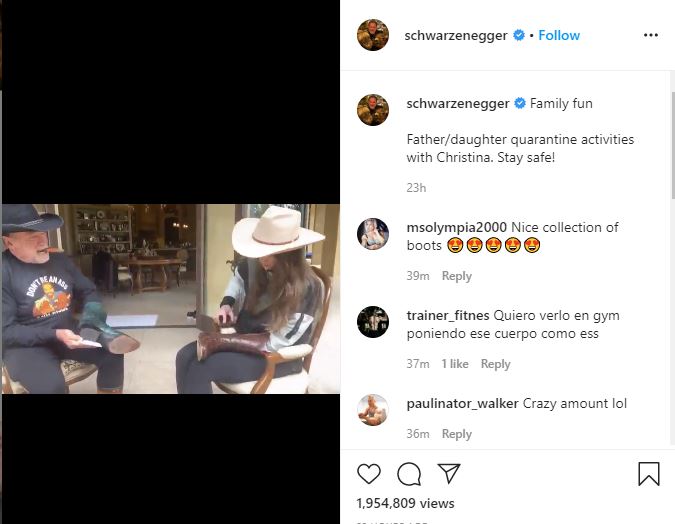Follow the schwarzenegger account

click(559, 35)
